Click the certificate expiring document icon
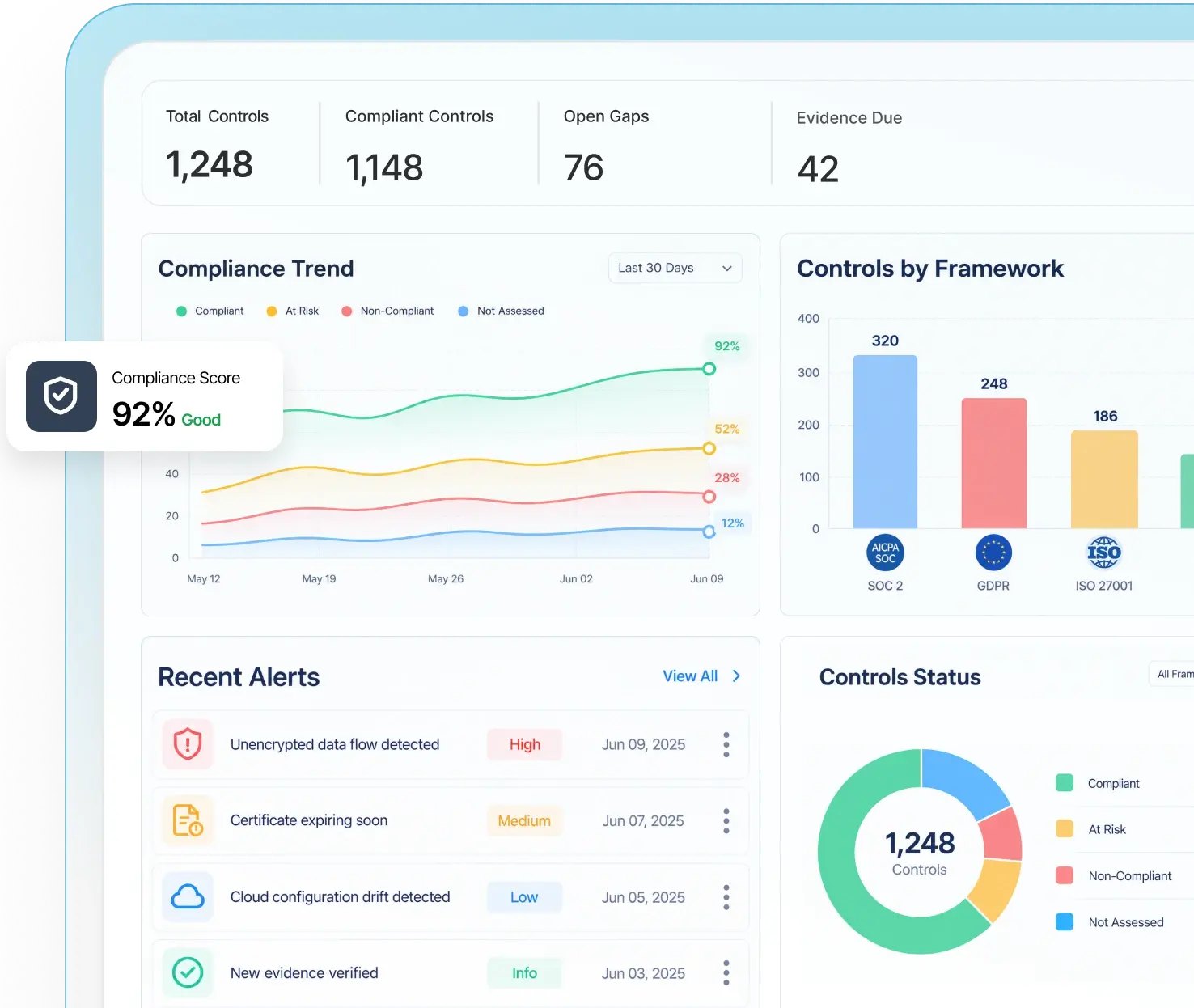This screenshot has height=1008, width=1194. click(x=188, y=820)
